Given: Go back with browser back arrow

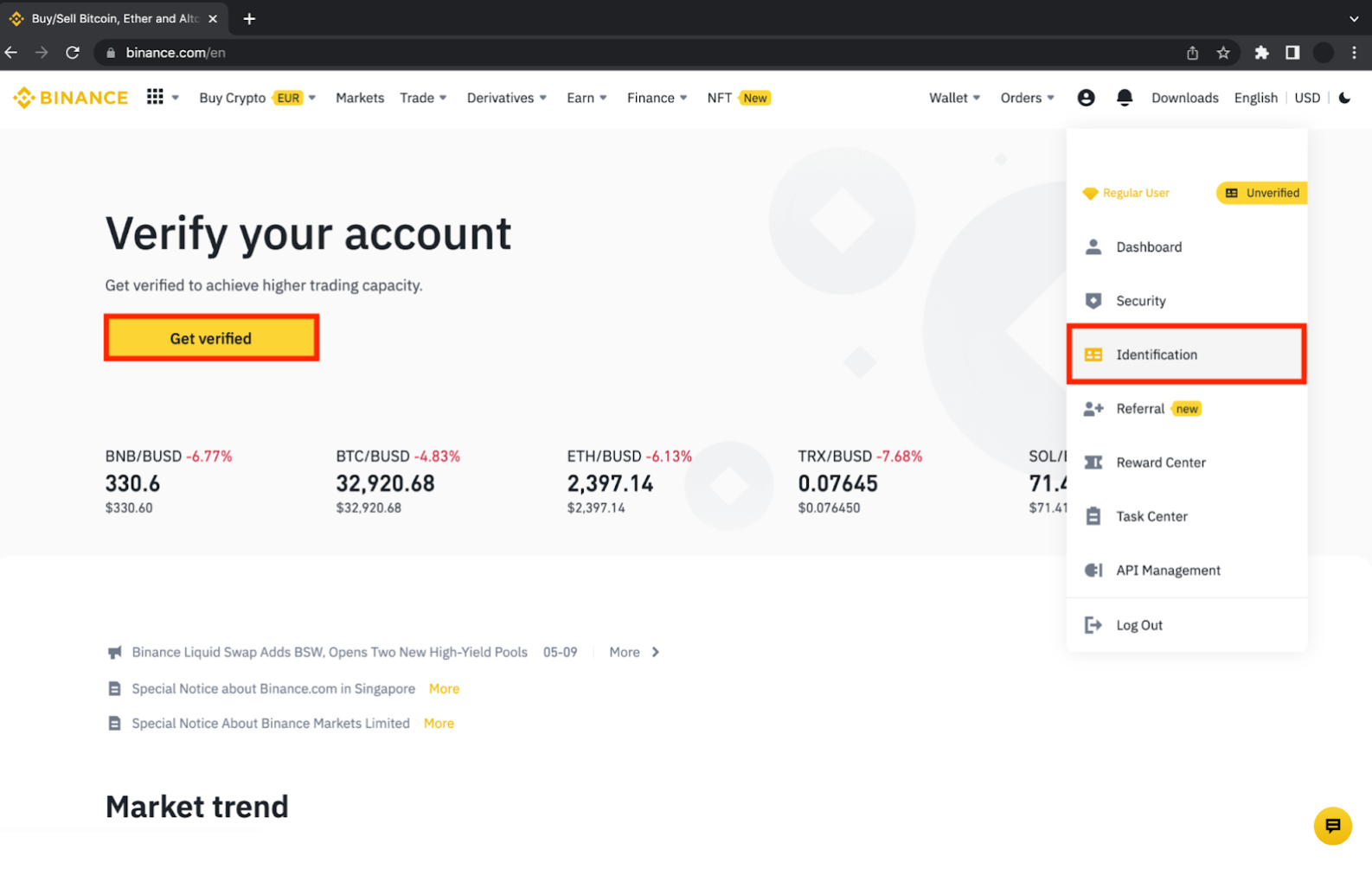Looking at the screenshot, I should (11, 53).
